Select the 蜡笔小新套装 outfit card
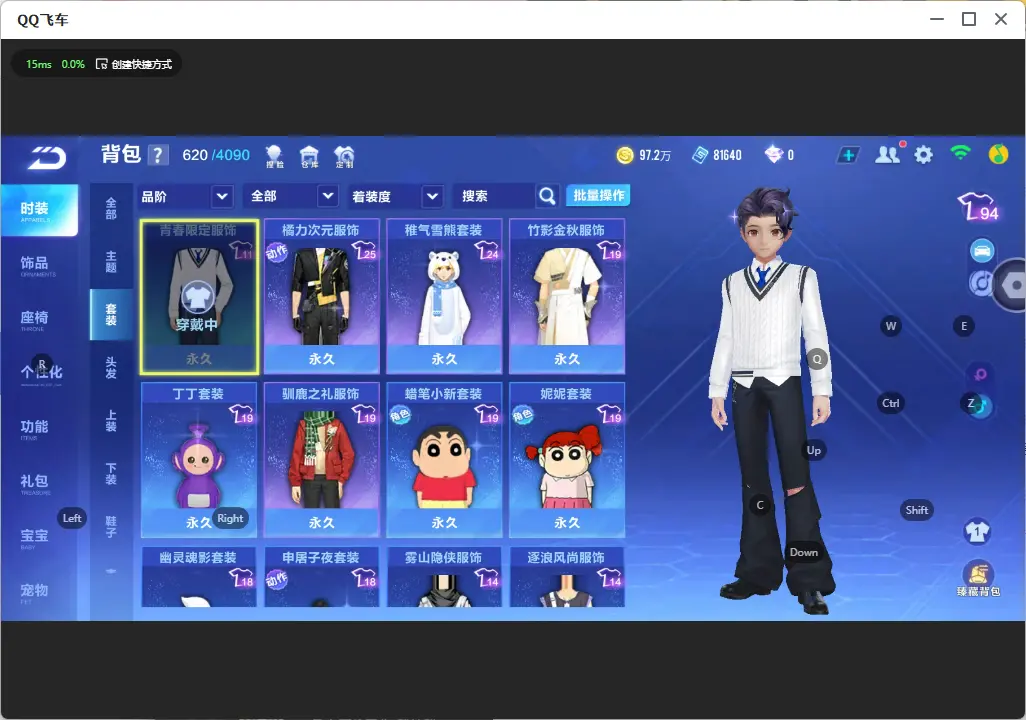1026x720 pixels. (x=444, y=459)
